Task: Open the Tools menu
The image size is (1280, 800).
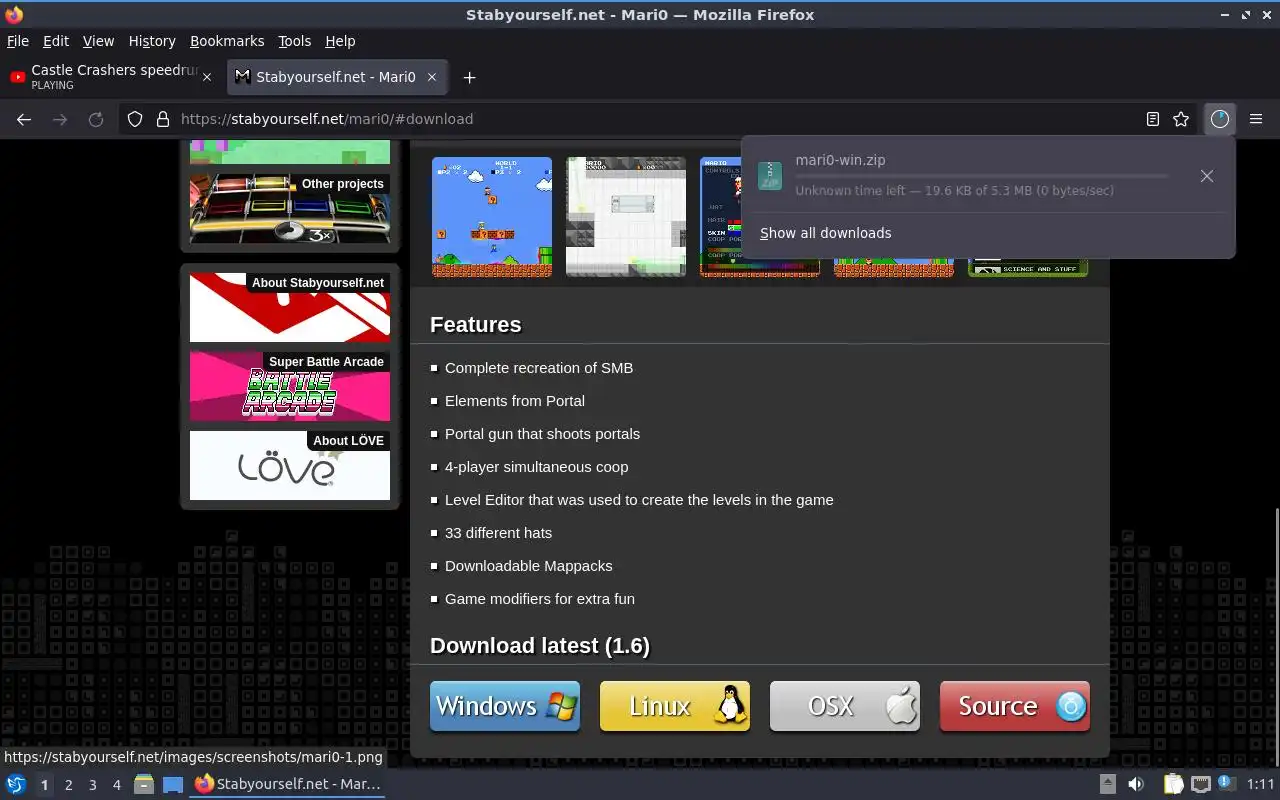Action: click(x=295, y=41)
